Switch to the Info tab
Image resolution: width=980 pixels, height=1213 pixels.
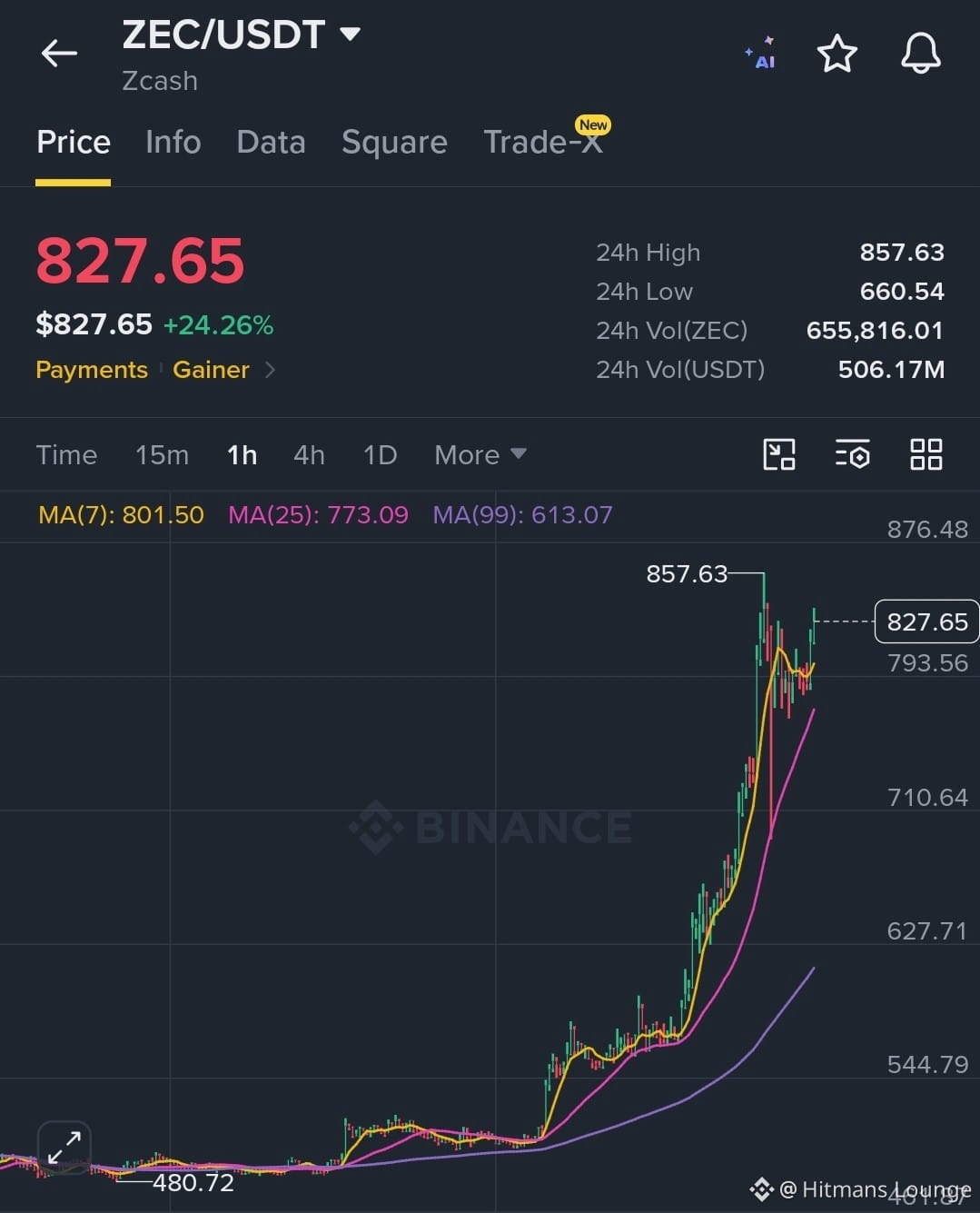point(173,142)
